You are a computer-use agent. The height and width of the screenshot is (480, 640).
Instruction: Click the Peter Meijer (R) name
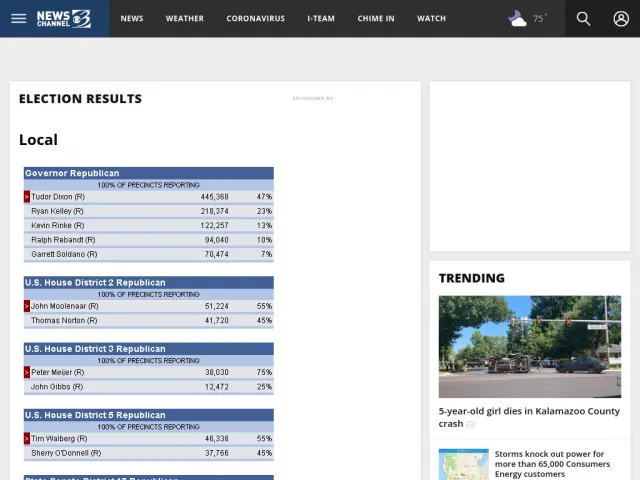click(x=58, y=372)
